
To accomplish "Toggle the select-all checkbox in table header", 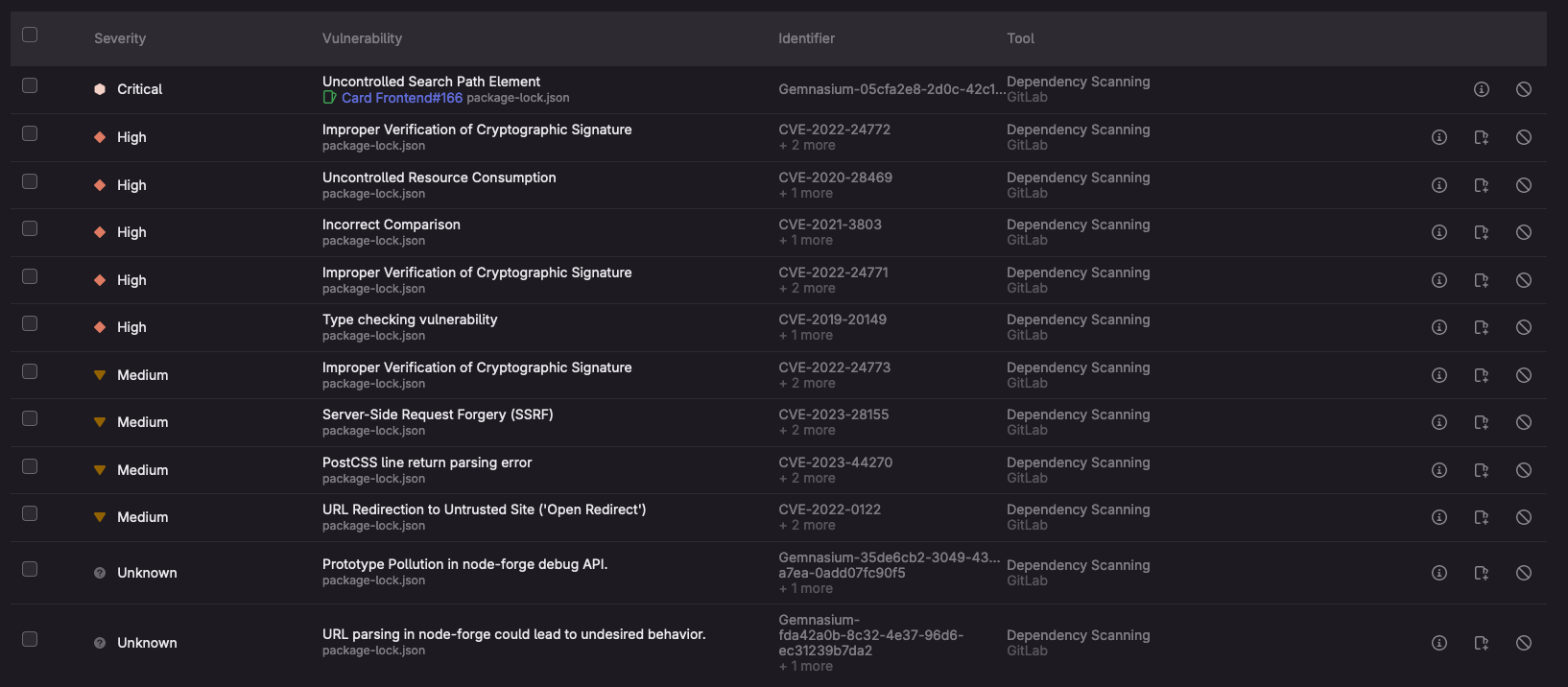I will 30,35.
